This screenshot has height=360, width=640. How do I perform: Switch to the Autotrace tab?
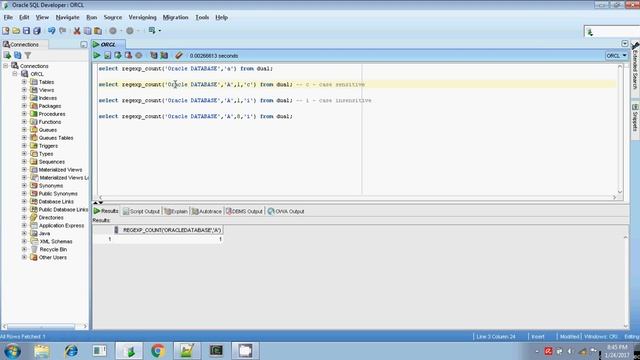[207, 211]
